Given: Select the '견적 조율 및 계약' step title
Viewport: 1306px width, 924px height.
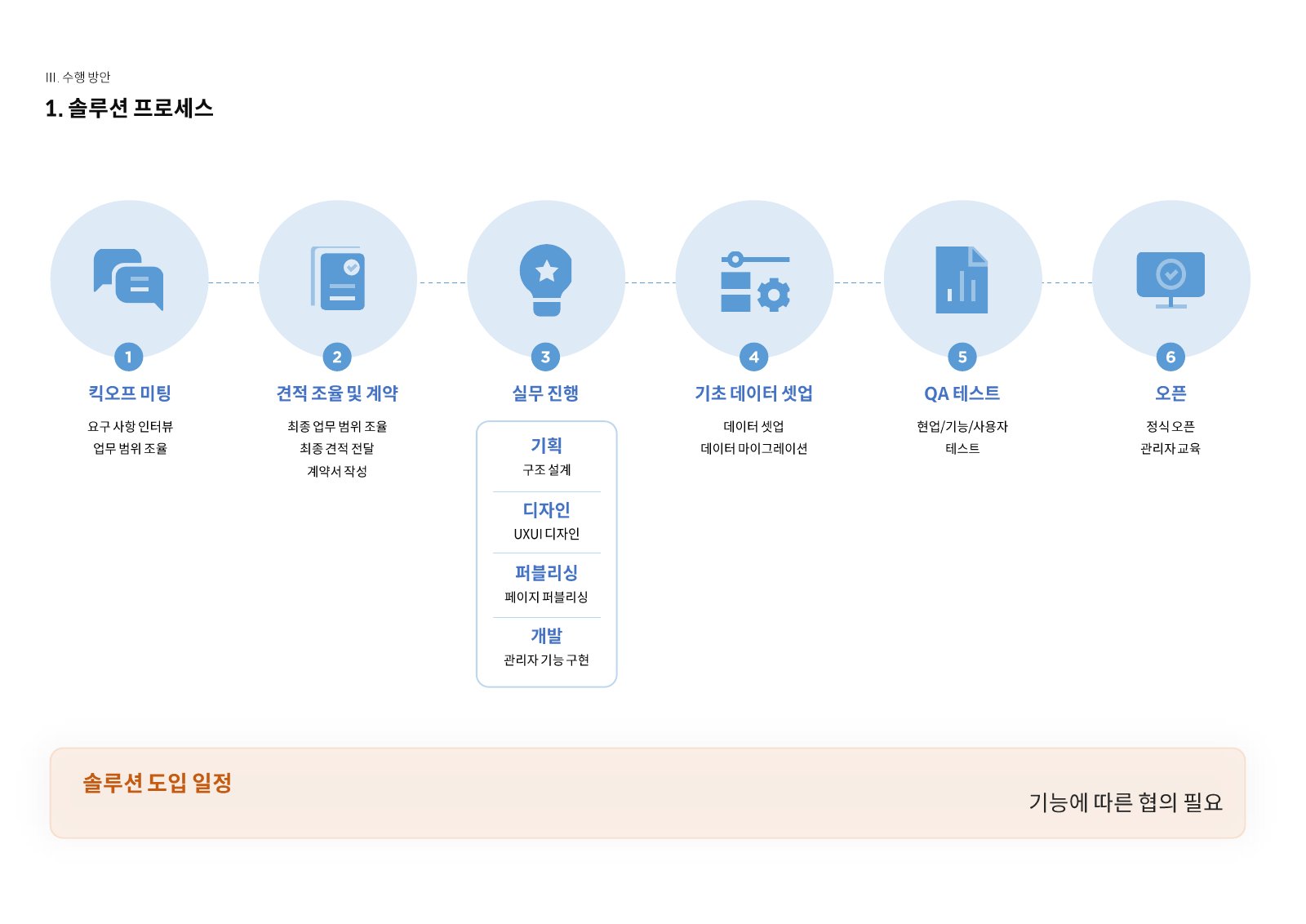Looking at the screenshot, I should tap(337, 393).
